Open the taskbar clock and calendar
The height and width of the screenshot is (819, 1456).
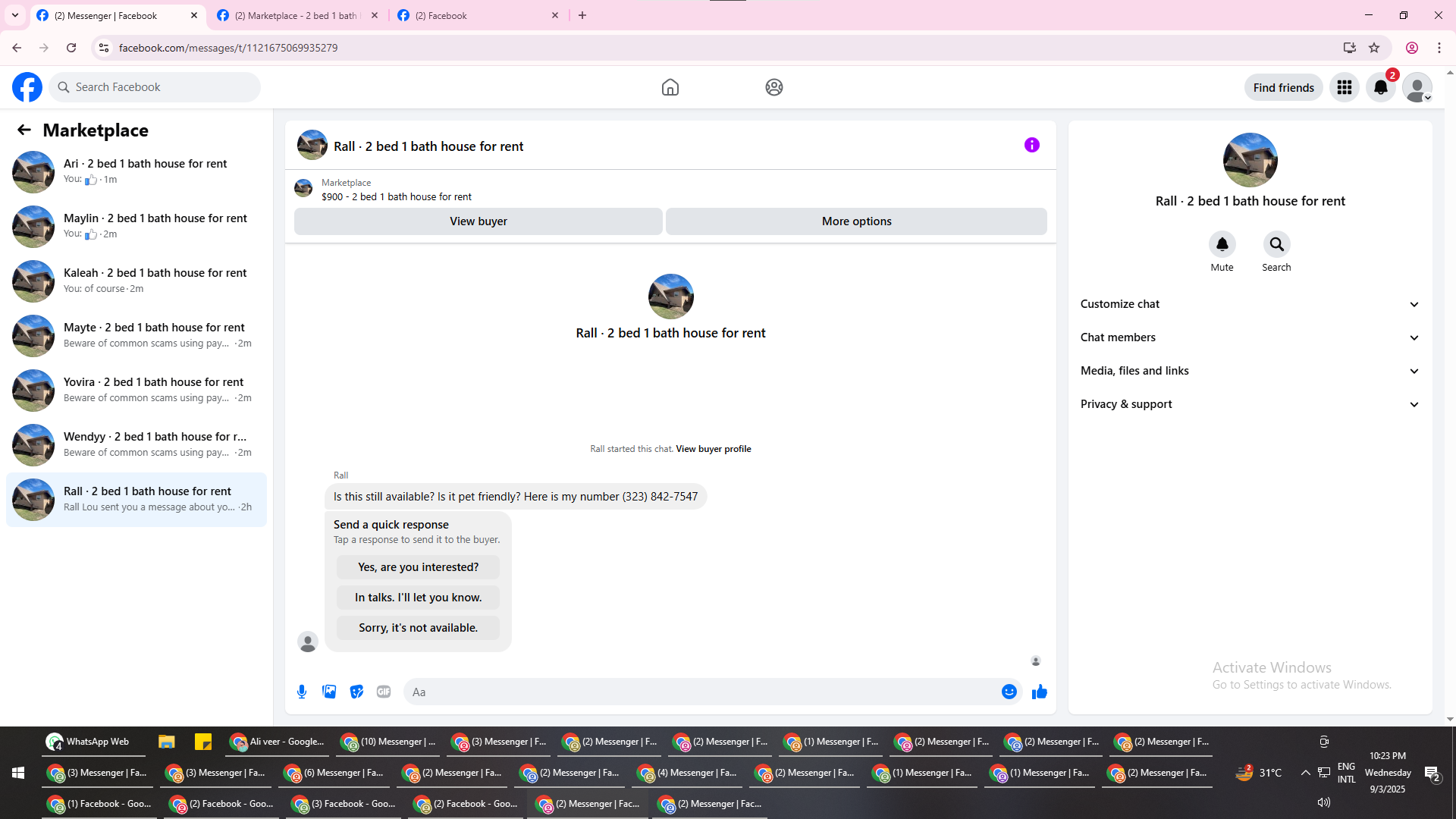[x=1388, y=773]
